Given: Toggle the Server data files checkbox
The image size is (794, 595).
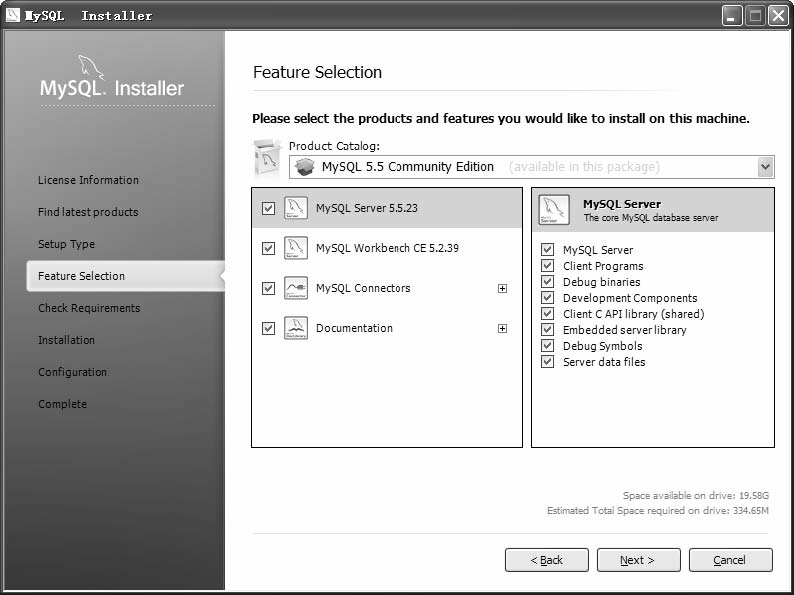Looking at the screenshot, I should [547, 362].
